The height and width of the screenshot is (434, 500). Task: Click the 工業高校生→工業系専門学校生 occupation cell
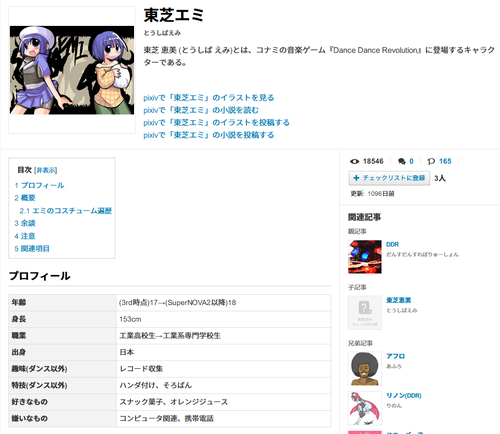[x=224, y=336]
